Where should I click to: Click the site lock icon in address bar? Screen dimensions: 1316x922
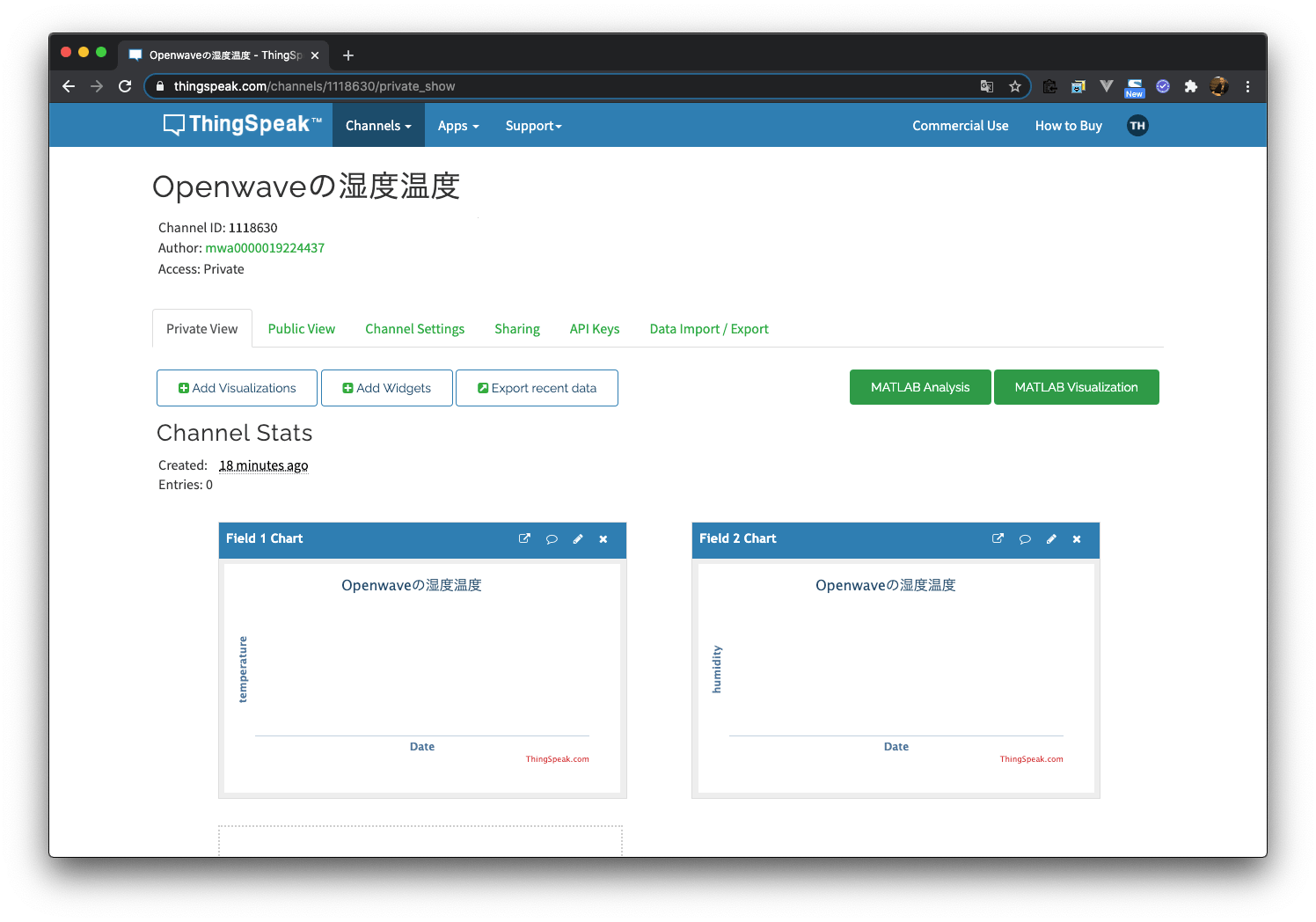click(x=159, y=86)
